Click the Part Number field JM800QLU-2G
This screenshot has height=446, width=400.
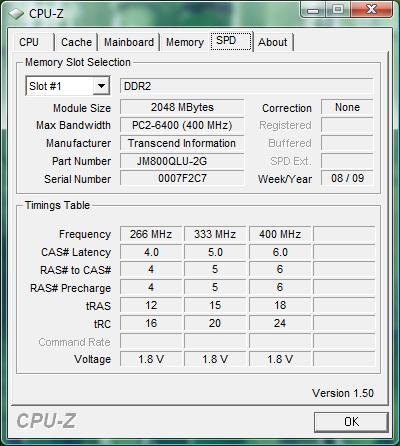coord(182,161)
